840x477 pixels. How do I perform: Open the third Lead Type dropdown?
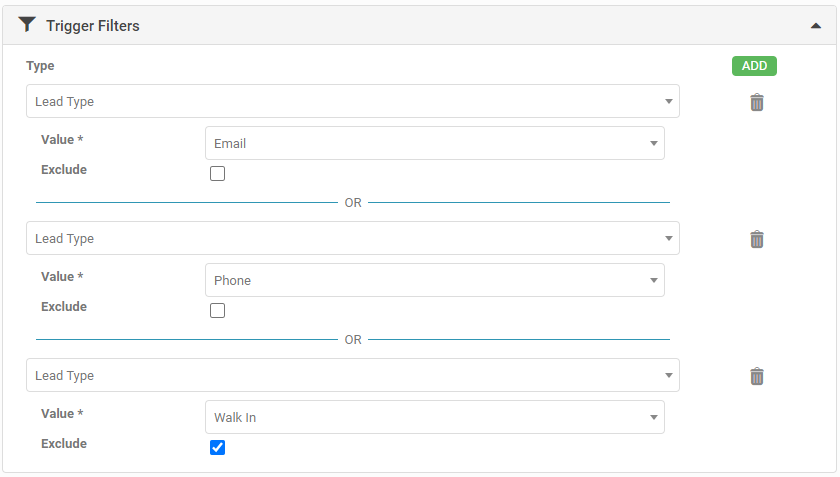(350, 375)
